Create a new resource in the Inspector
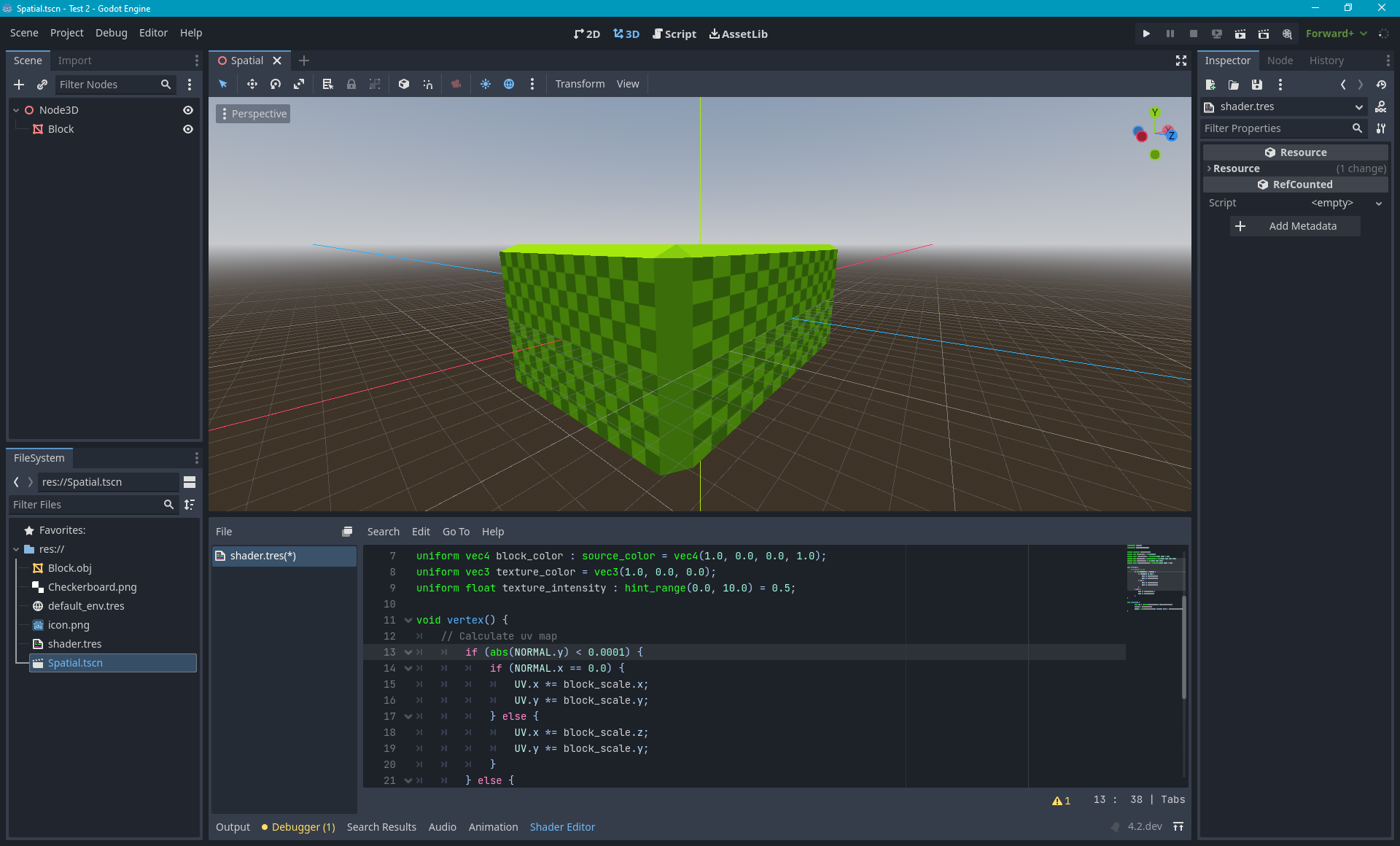 [1210, 85]
